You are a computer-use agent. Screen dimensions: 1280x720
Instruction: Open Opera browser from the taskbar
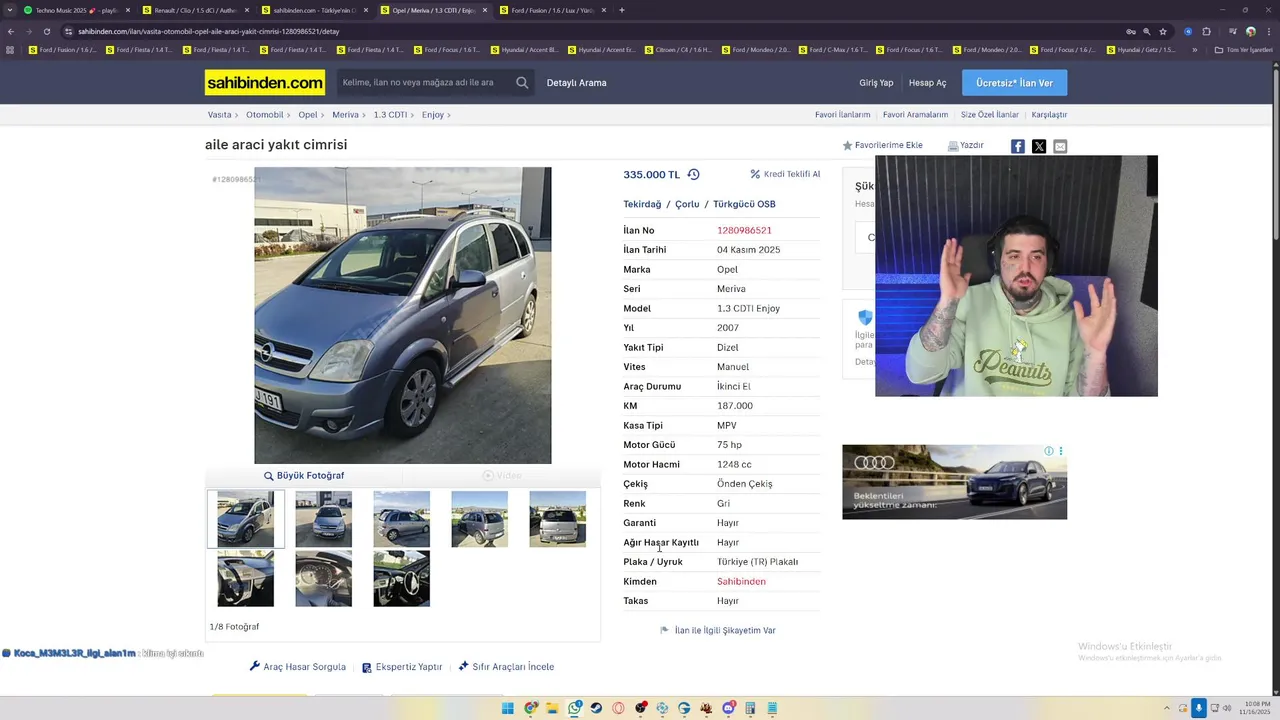click(x=619, y=708)
